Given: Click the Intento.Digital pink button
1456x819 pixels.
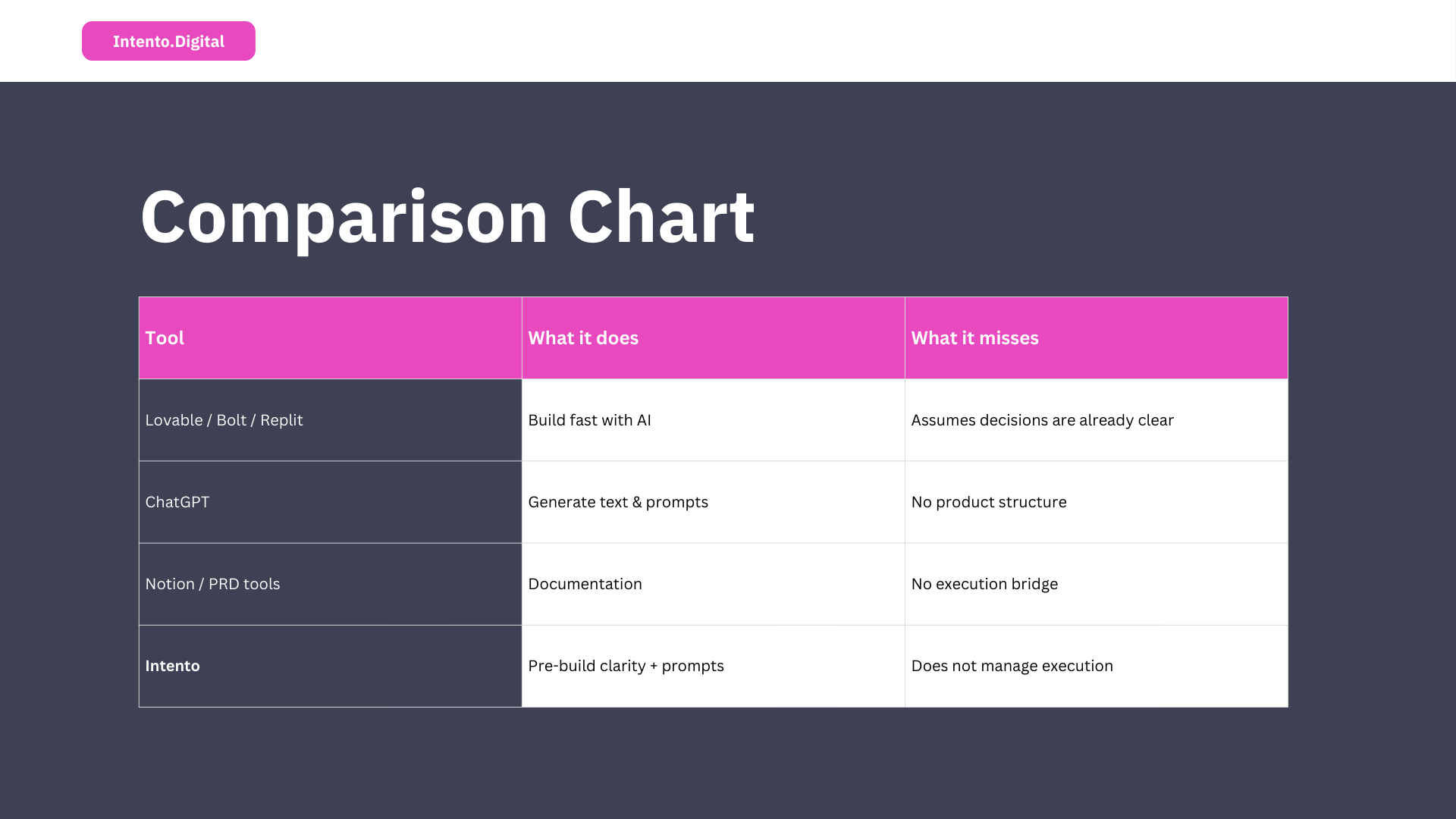Looking at the screenshot, I should (x=168, y=41).
